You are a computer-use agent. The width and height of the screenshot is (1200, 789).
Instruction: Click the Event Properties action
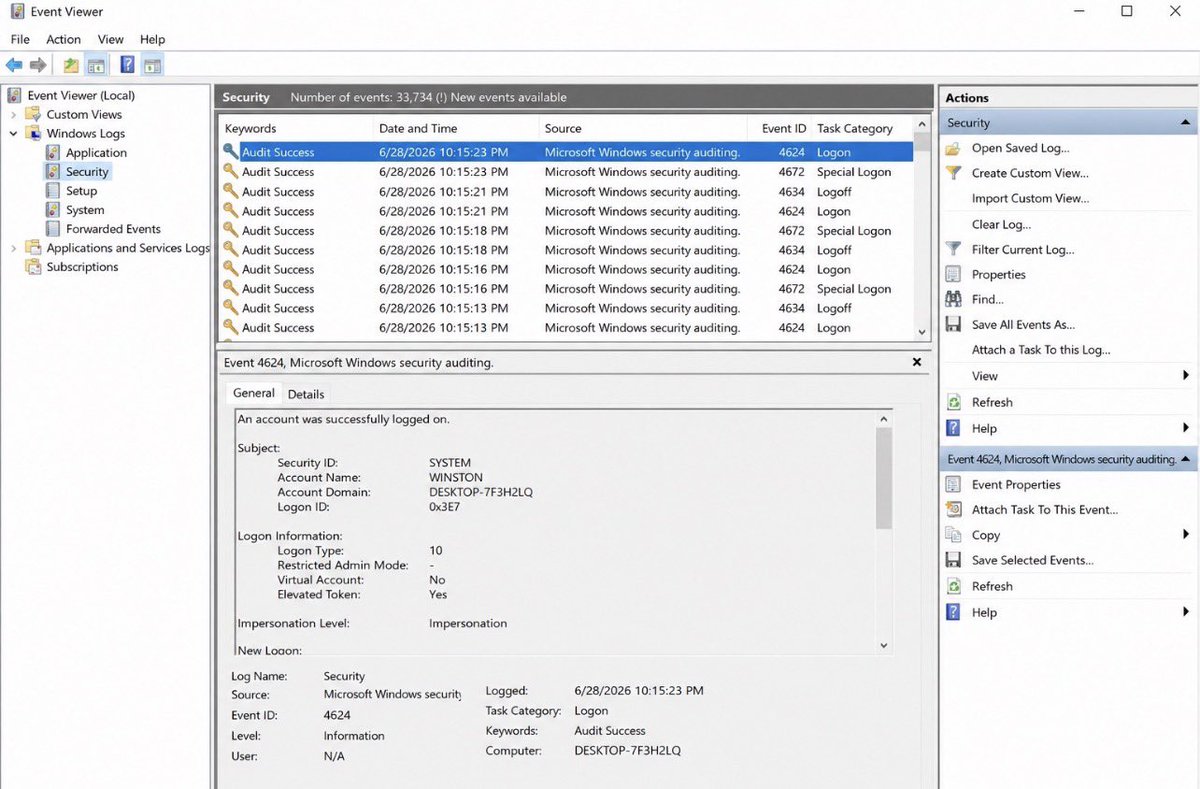pos(1016,484)
